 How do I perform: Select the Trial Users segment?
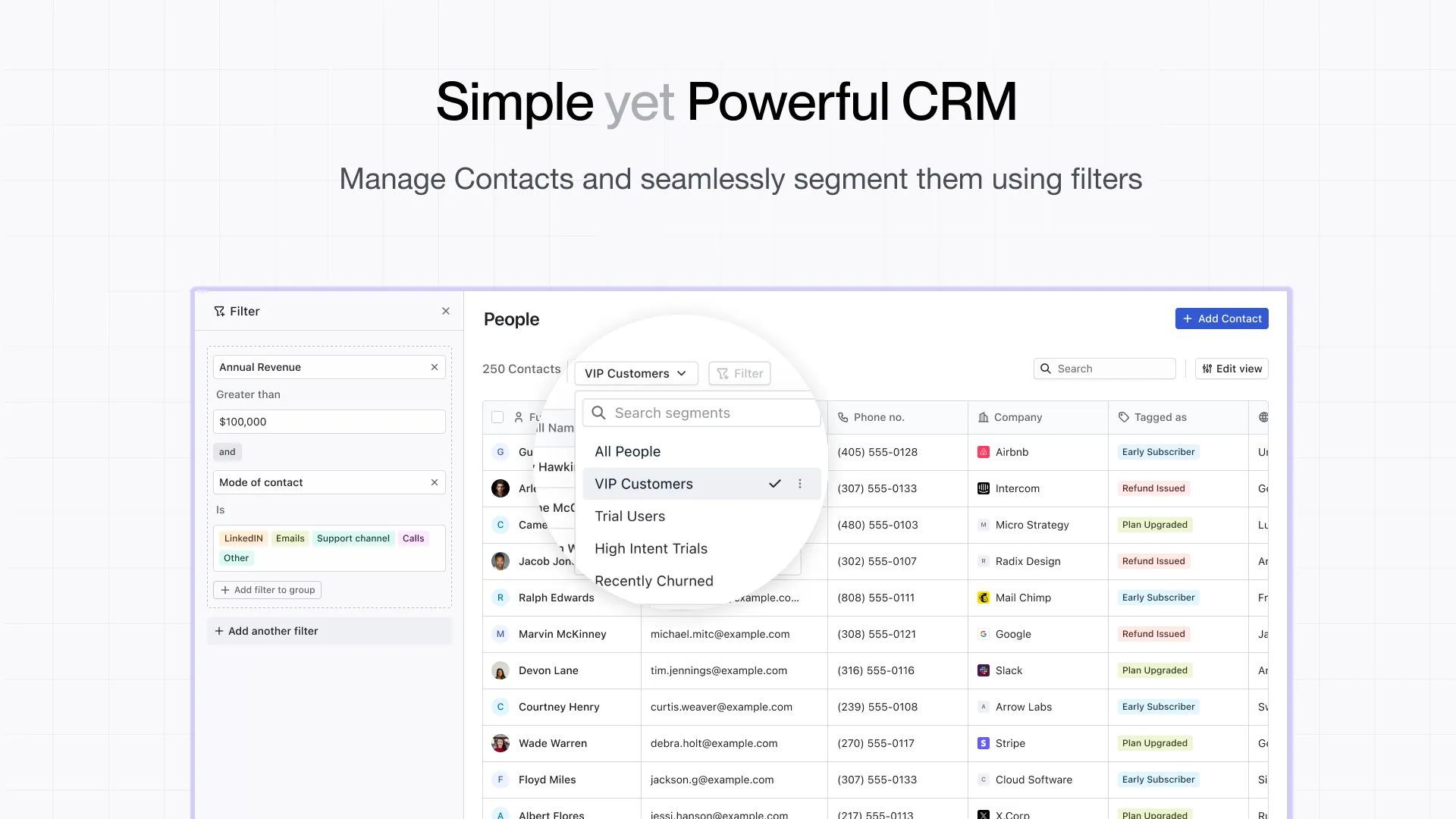click(x=629, y=516)
